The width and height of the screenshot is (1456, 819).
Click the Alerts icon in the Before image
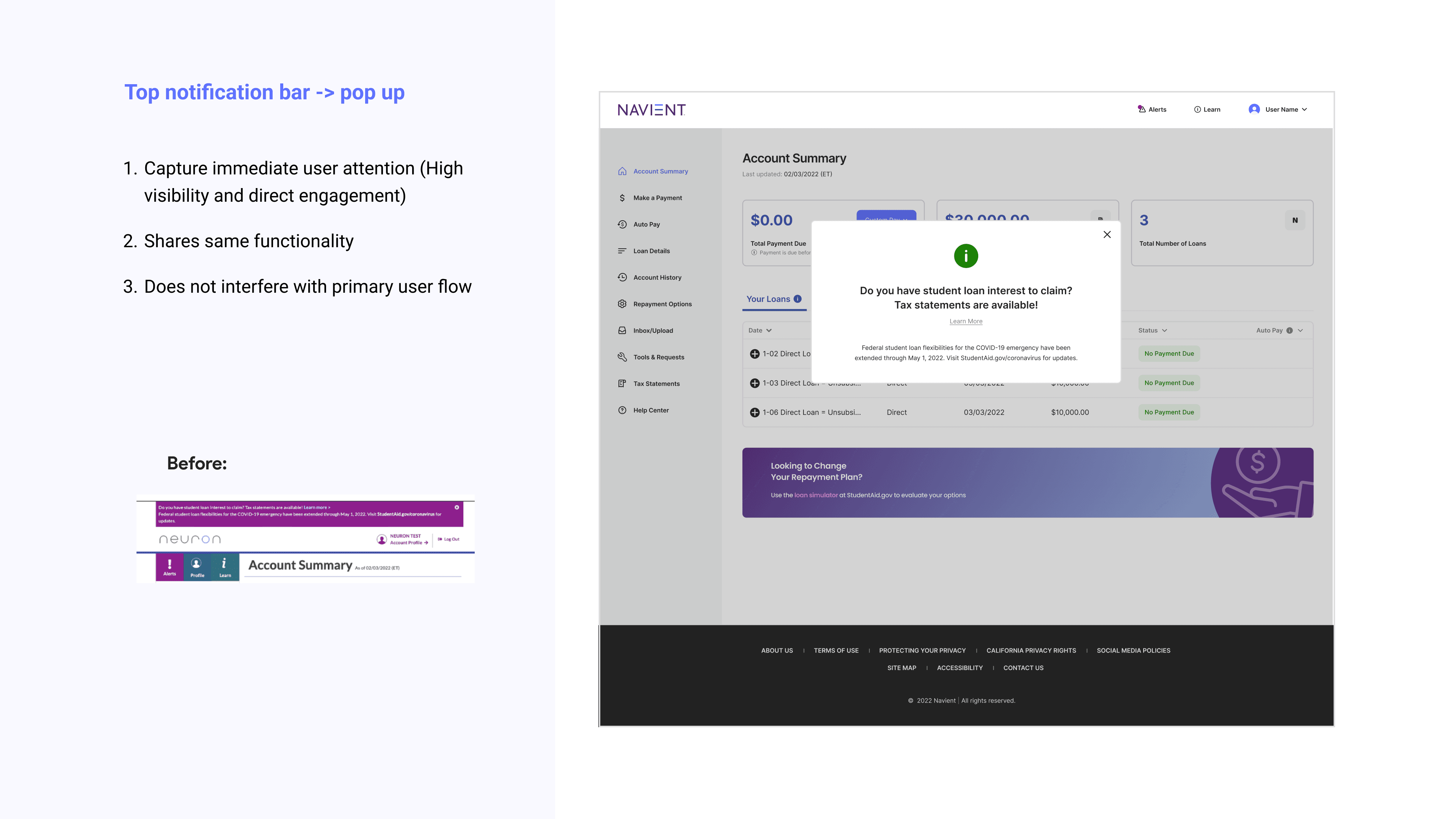pyautogui.click(x=169, y=567)
